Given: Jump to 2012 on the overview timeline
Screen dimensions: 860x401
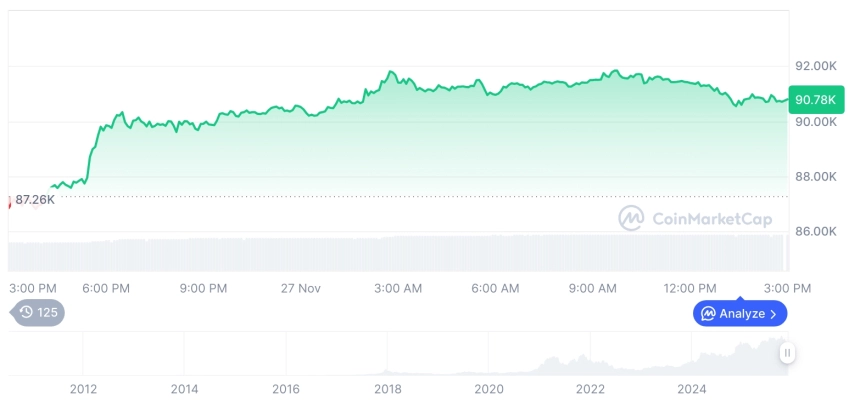Looking at the screenshot, I should pyautogui.click(x=83, y=389).
